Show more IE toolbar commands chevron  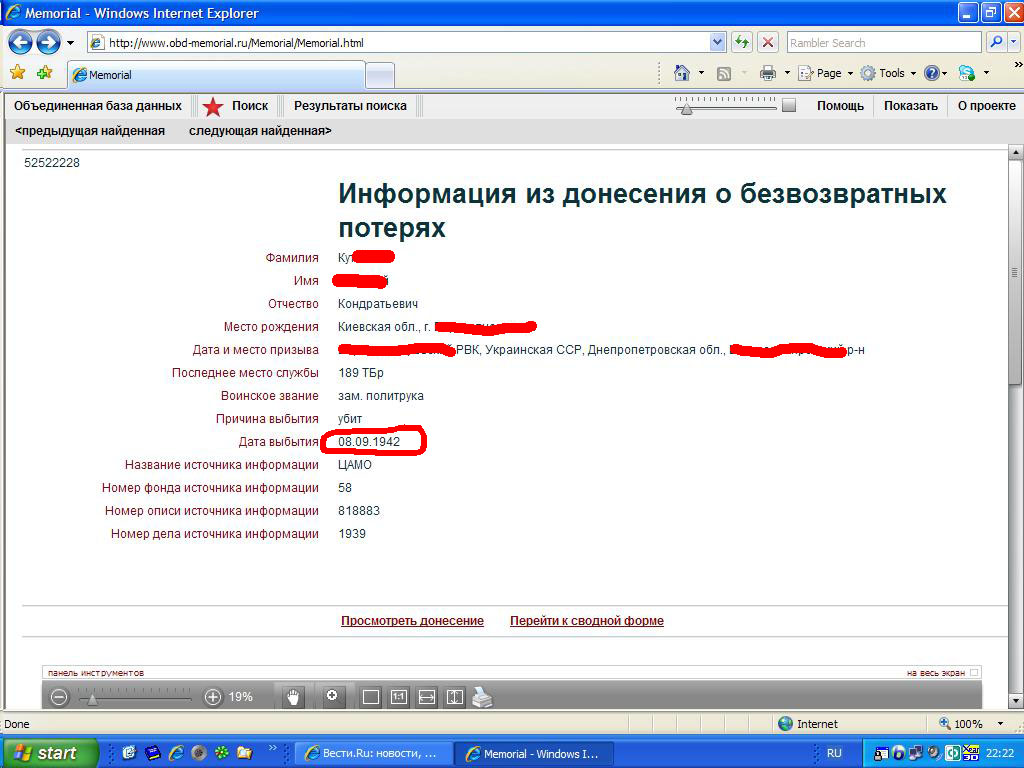1017,65
